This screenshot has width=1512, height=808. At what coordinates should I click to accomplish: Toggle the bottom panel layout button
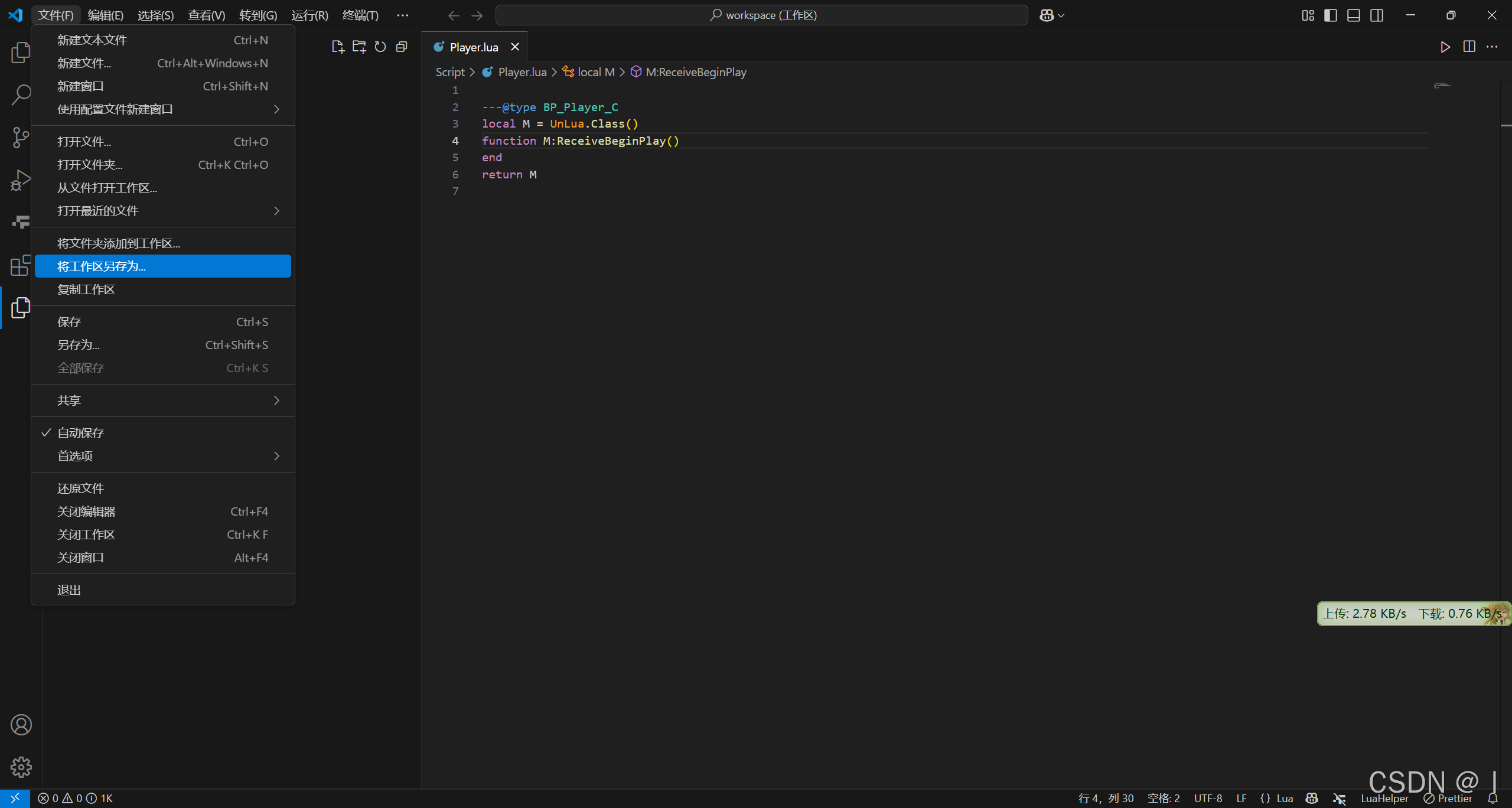coord(1354,15)
